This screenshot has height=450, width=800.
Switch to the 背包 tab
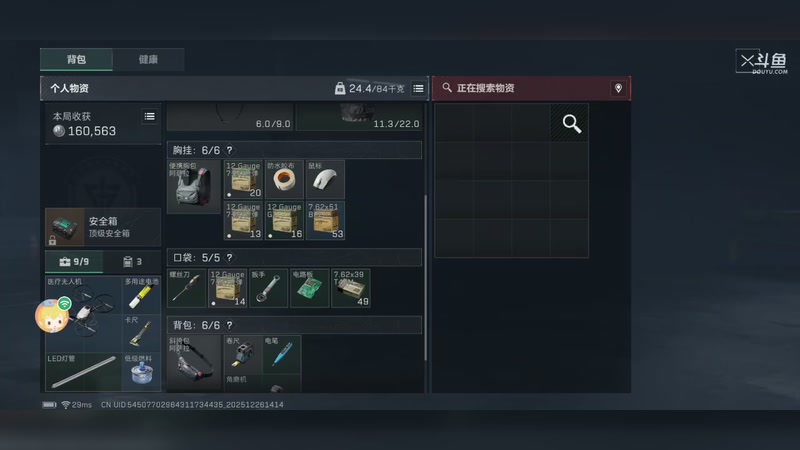click(x=77, y=60)
